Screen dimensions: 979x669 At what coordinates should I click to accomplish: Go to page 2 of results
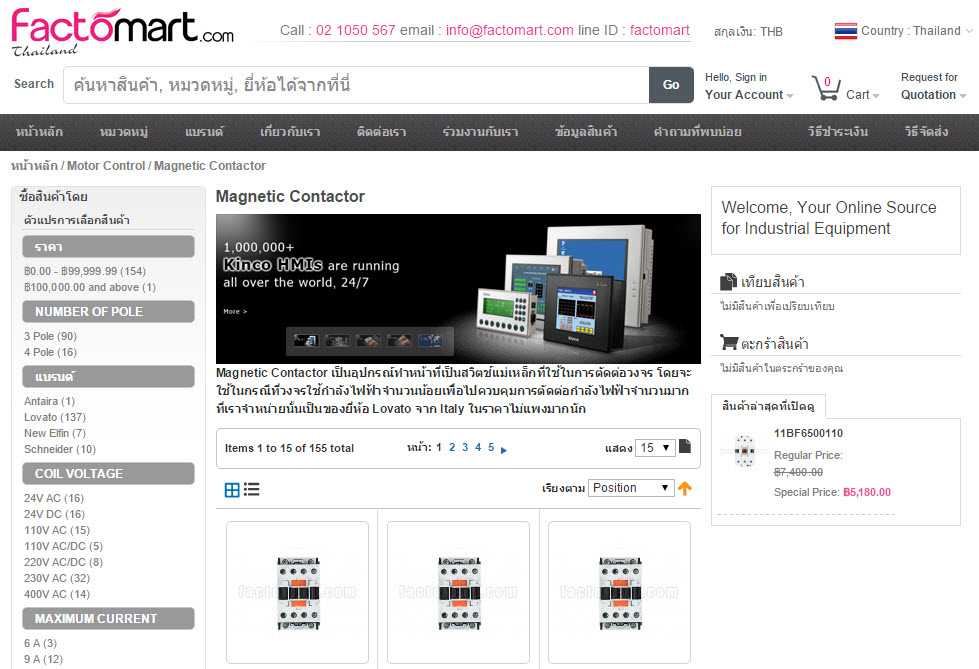click(x=452, y=447)
